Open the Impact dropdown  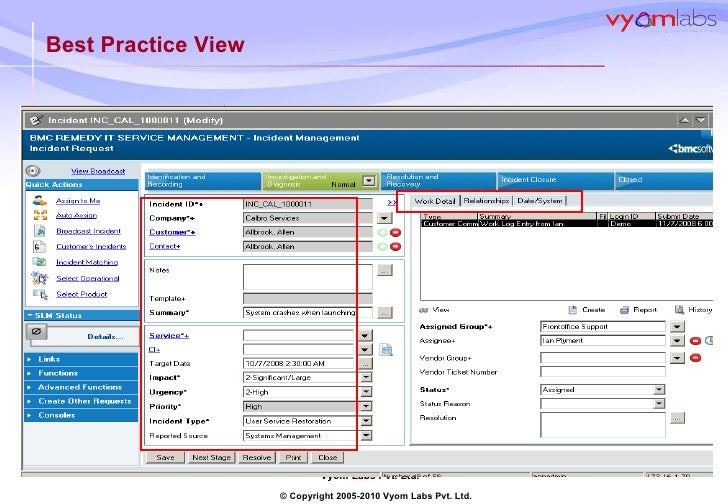366,378
